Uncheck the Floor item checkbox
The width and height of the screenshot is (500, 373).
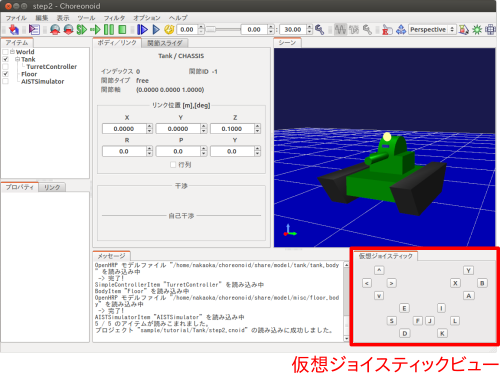[x=5, y=74]
